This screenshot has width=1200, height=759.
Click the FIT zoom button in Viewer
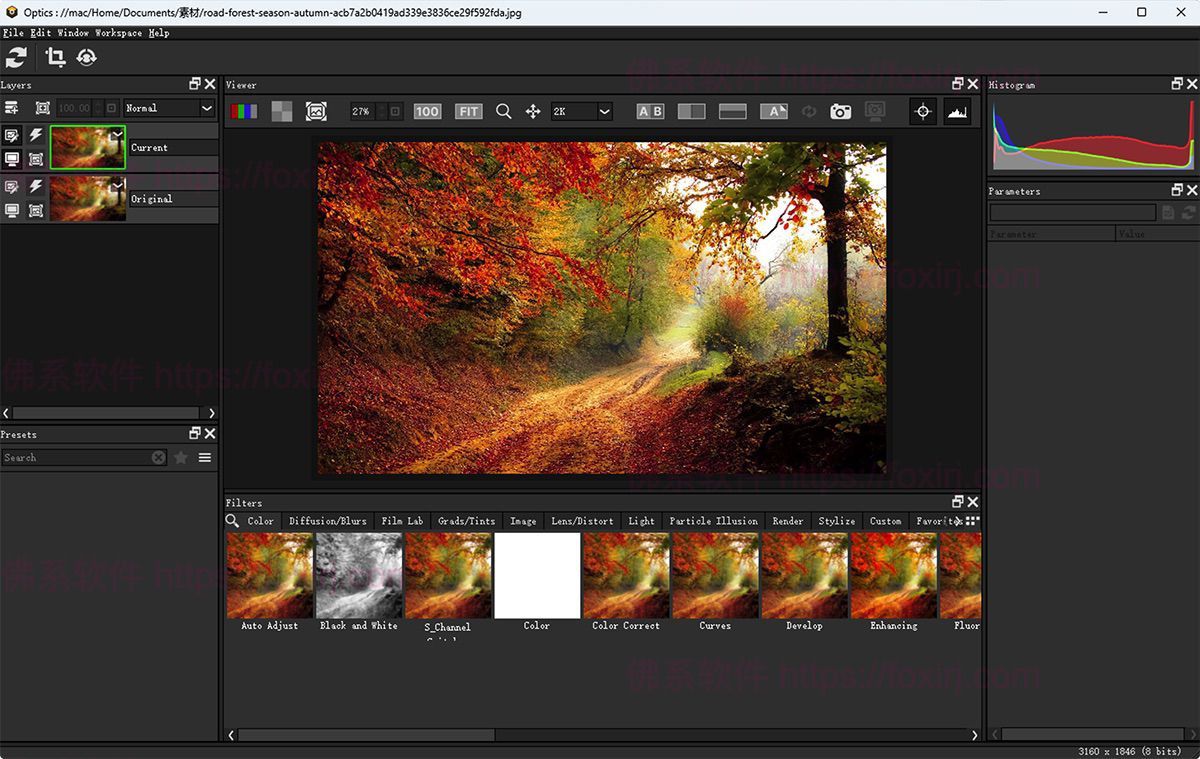click(x=468, y=111)
